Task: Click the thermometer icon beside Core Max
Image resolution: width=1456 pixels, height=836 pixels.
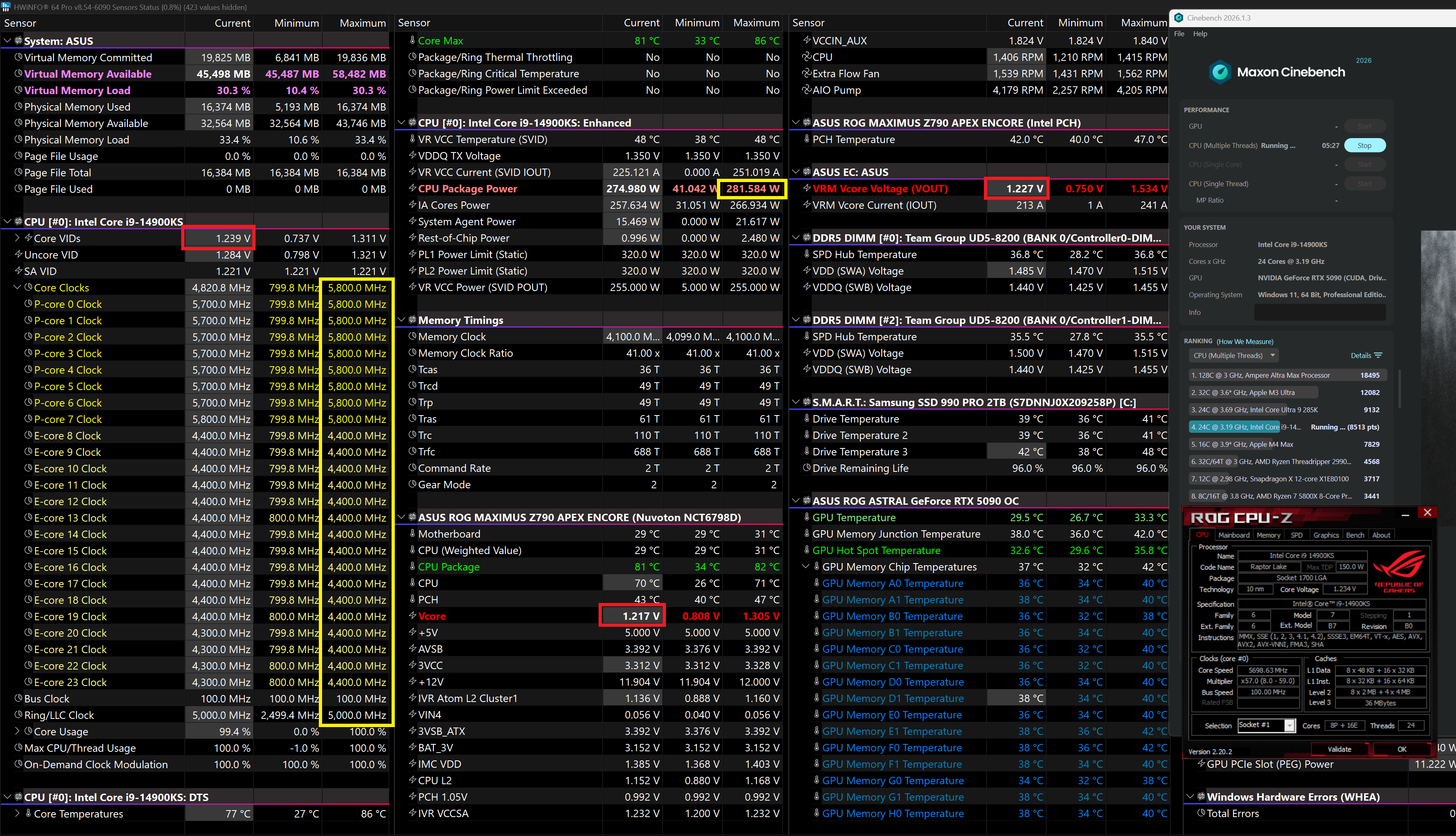Action: 412,41
